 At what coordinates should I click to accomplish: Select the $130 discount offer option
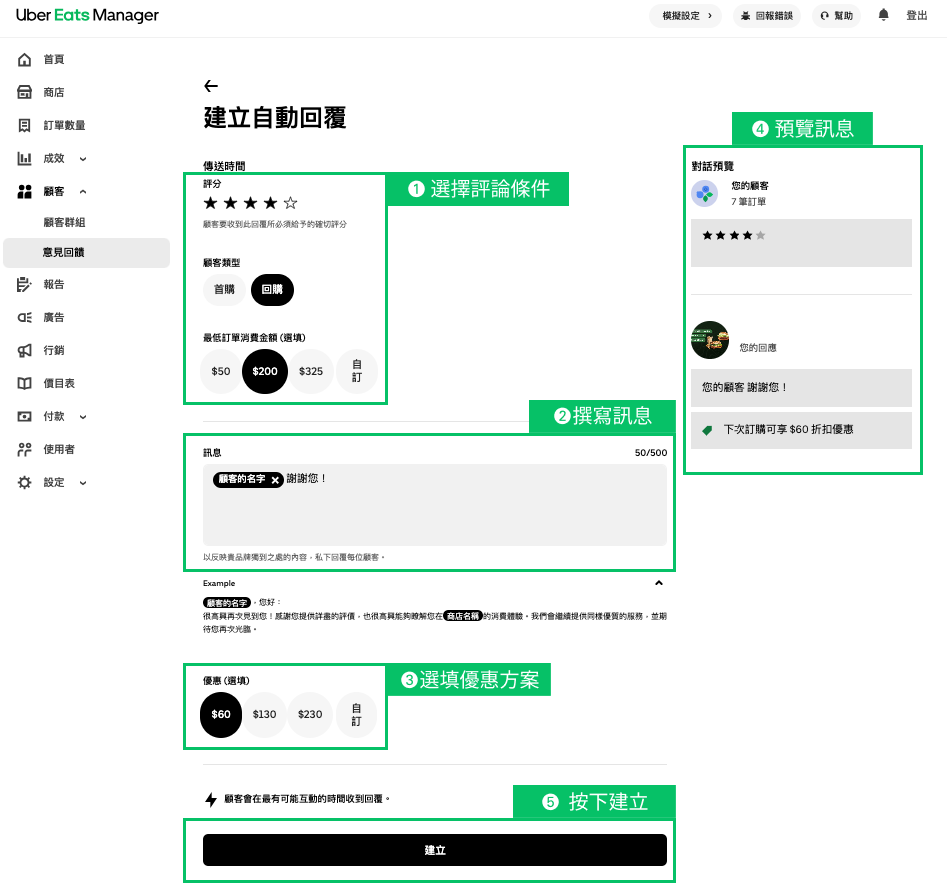coord(265,714)
